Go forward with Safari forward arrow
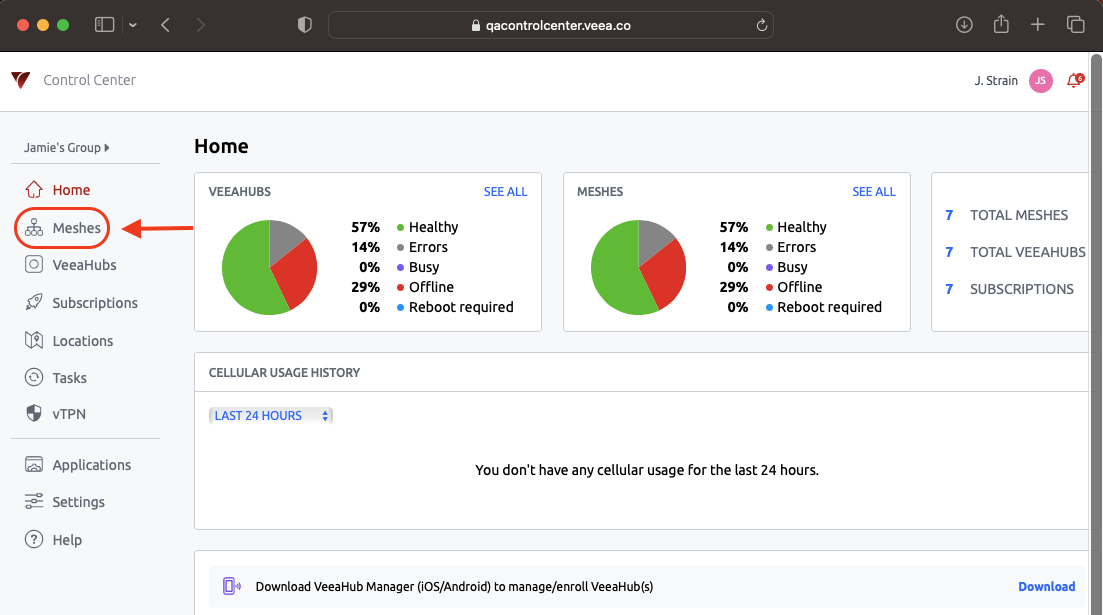 coord(200,25)
